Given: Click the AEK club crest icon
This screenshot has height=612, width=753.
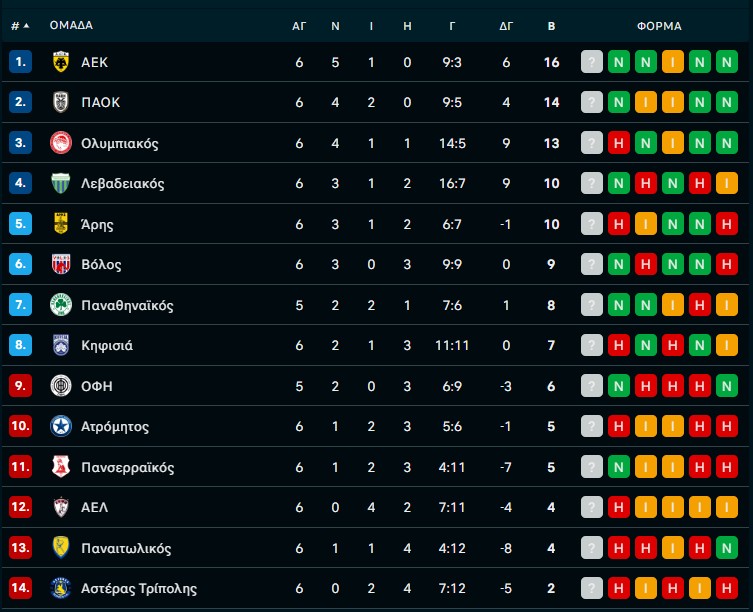Looking at the screenshot, I should click(x=61, y=62).
